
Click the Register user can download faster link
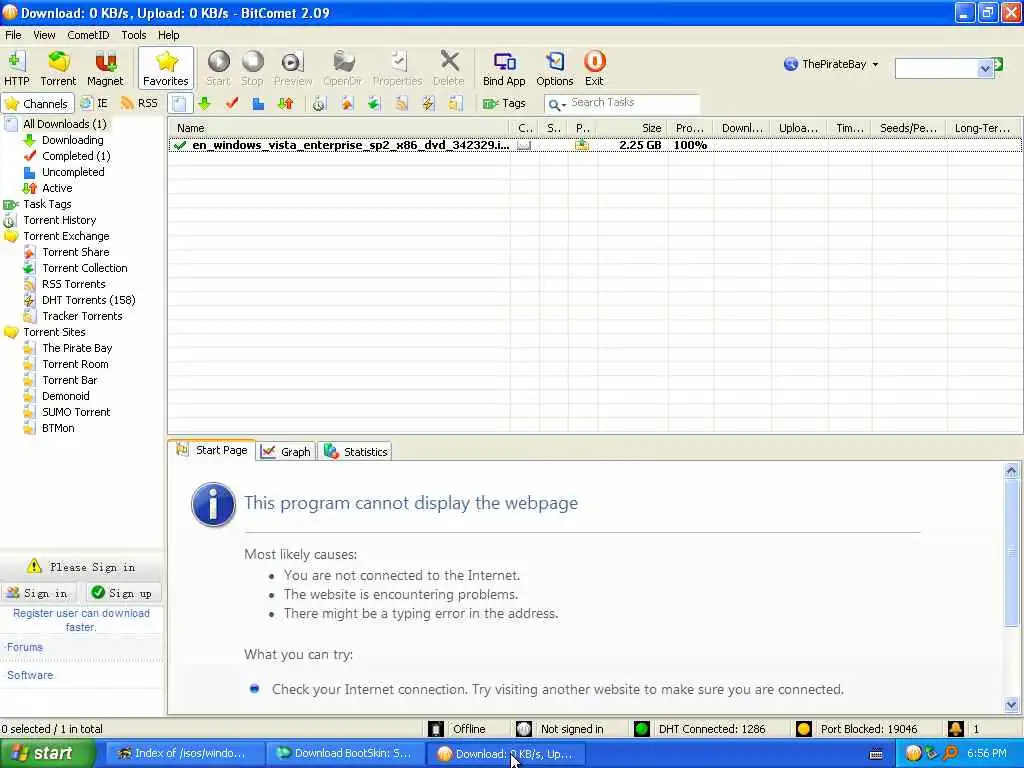82,620
